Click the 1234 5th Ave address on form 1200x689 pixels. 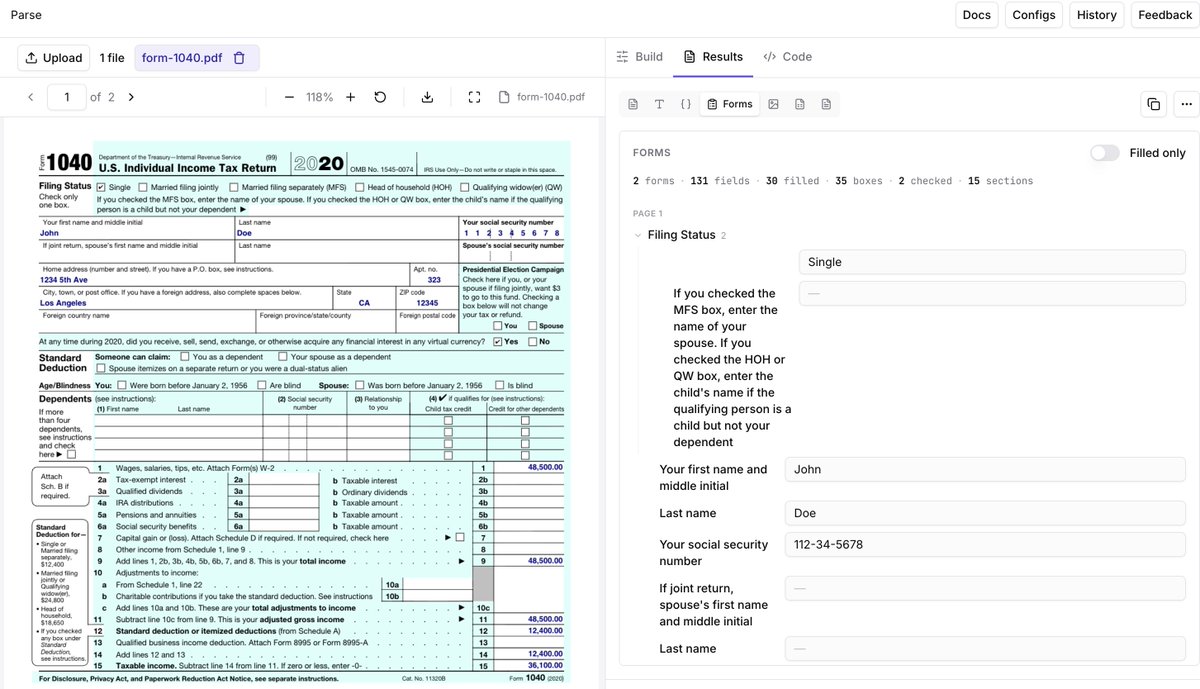(x=65, y=280)
